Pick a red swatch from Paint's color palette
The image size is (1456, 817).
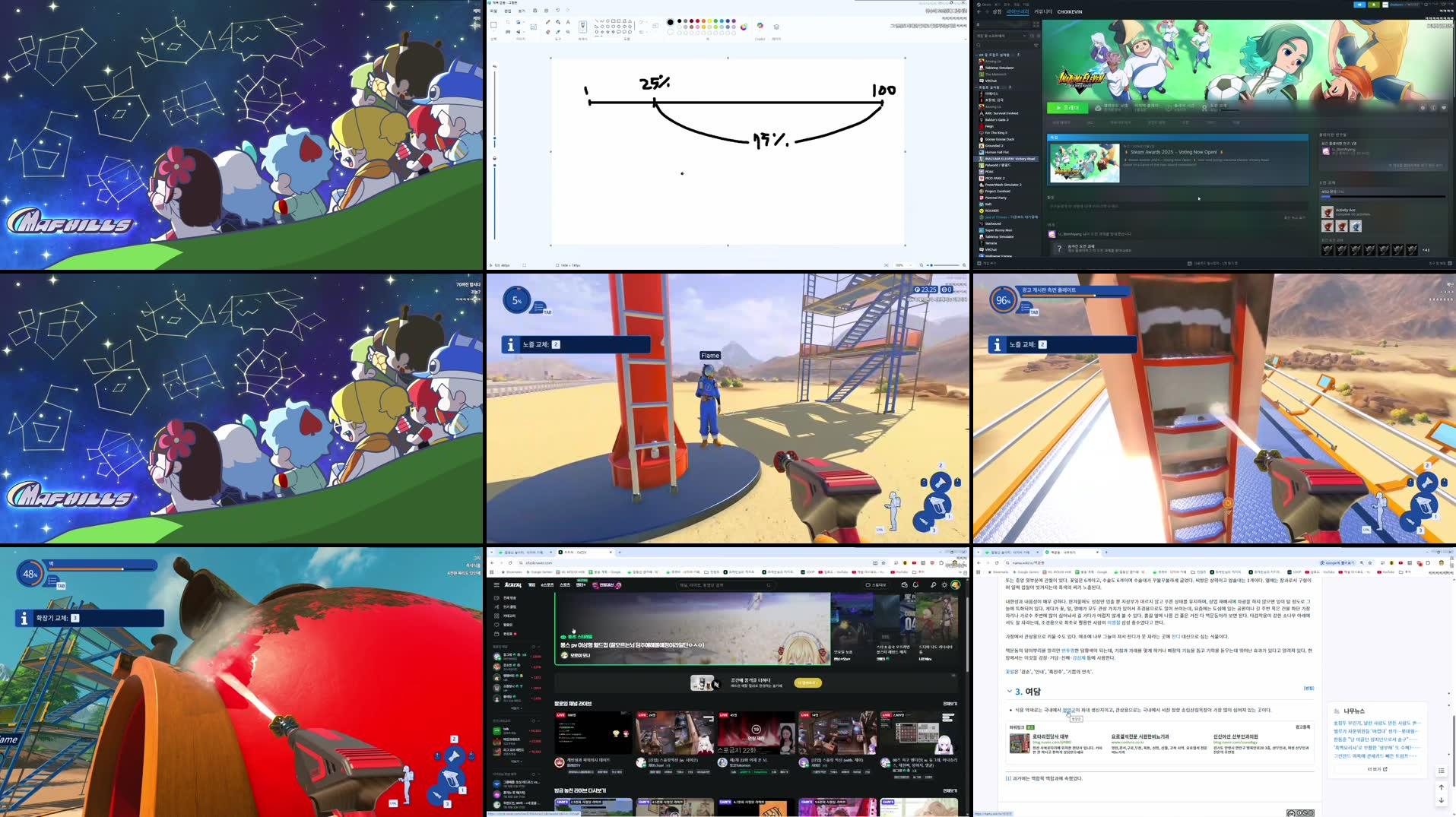point(697,21)
